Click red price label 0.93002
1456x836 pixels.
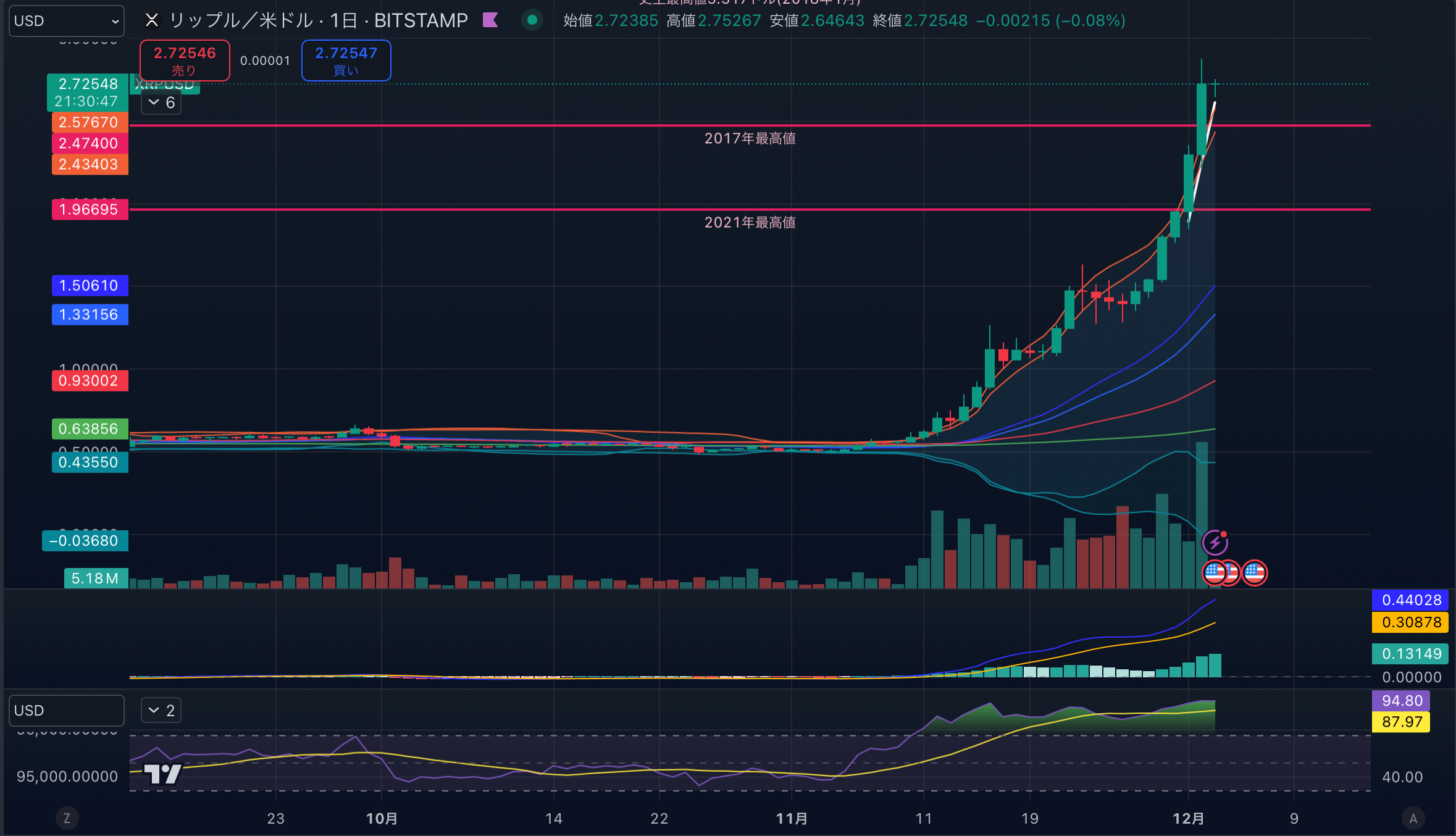90,380
